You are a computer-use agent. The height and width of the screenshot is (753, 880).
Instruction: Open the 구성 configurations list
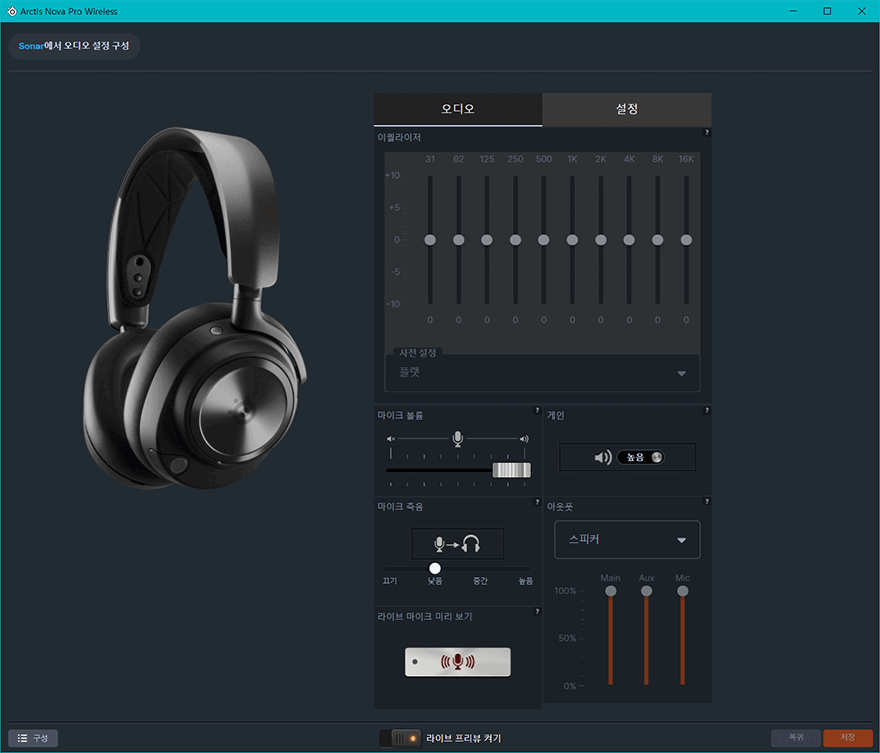coord(34,738)
